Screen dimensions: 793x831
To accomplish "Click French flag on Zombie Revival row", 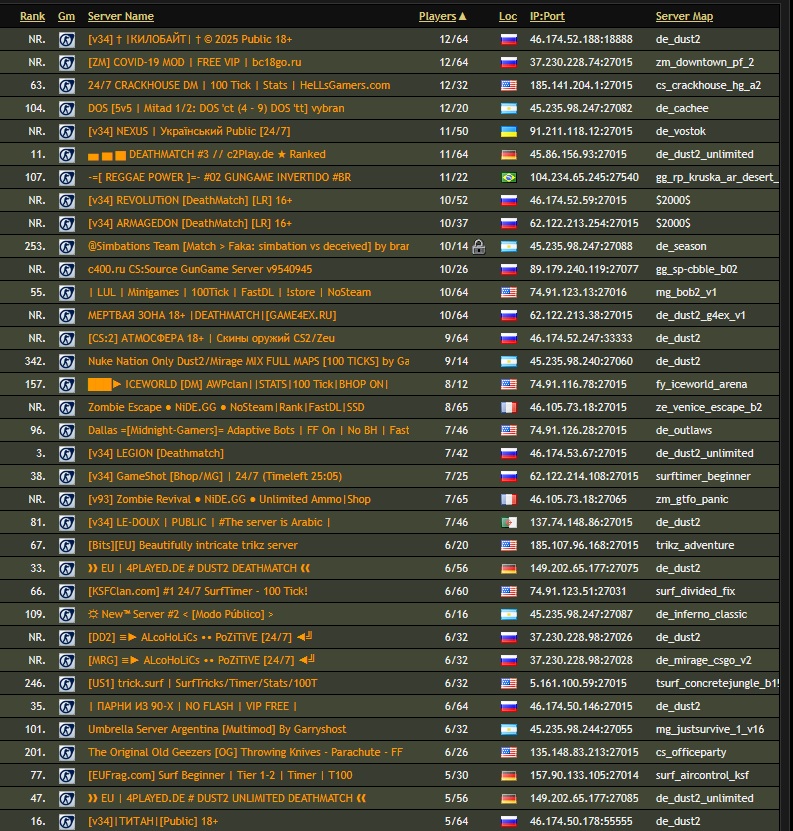I will coord(509,499).
